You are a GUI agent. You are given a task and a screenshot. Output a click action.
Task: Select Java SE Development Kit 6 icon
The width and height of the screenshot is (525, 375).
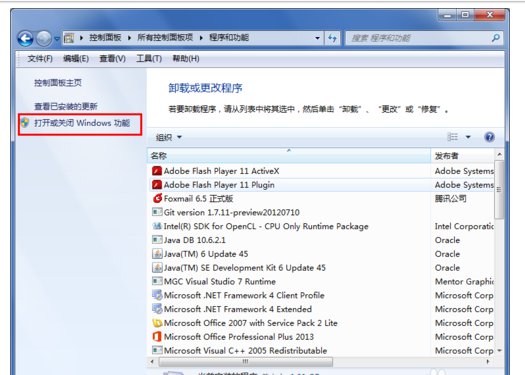pos(157,268)
